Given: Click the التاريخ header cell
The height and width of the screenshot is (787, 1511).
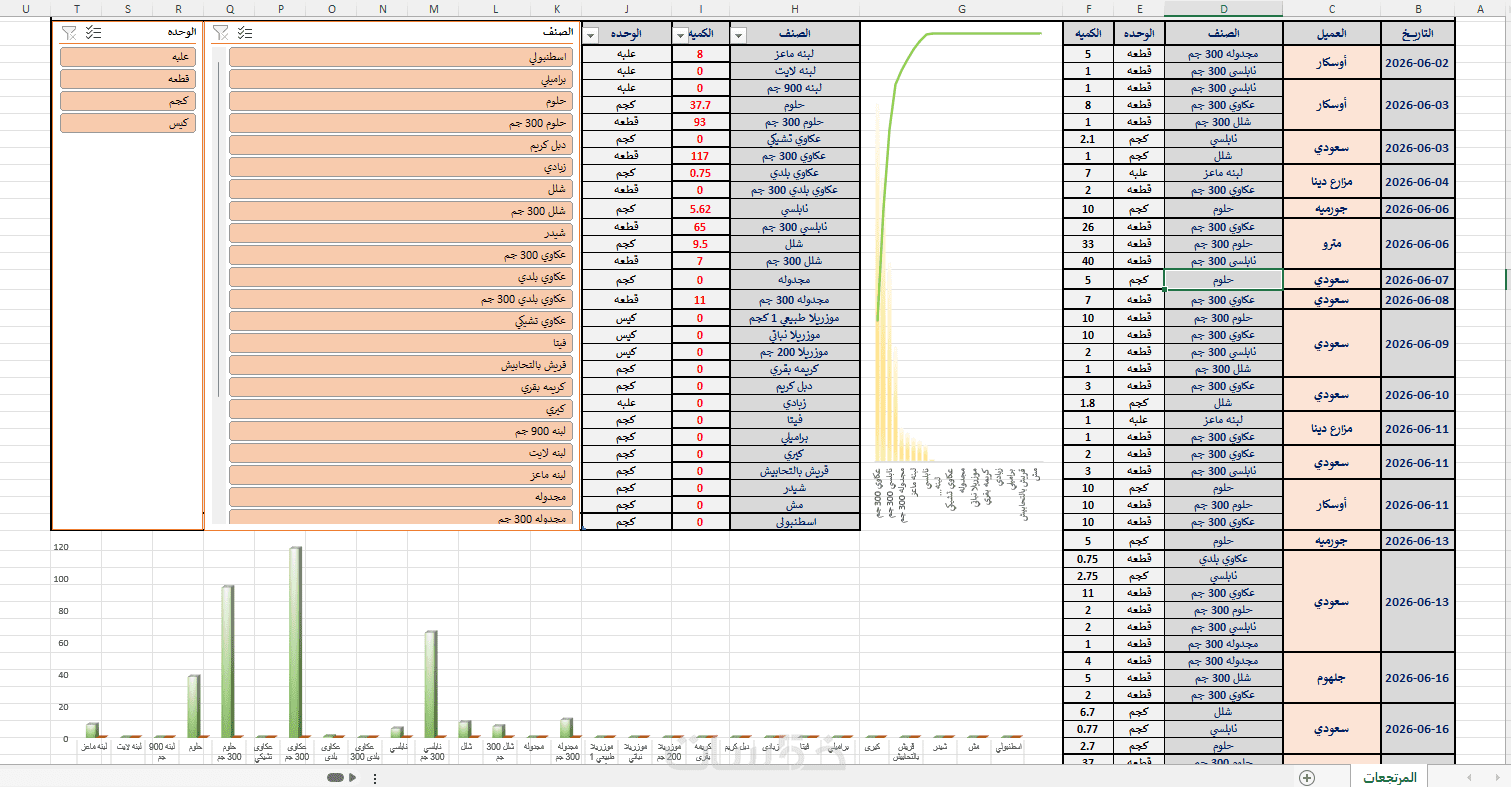Looking at the screenshot, I should [1419, 33].
